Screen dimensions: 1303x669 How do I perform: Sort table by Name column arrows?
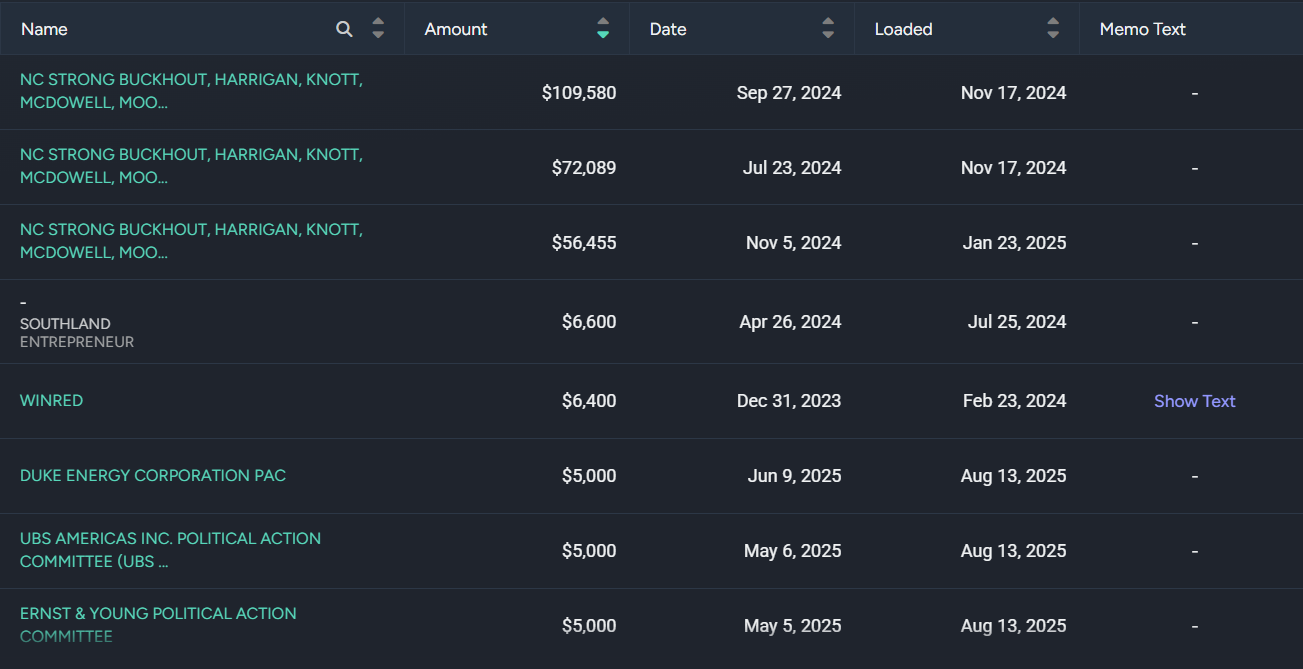[x=378, y=29]
